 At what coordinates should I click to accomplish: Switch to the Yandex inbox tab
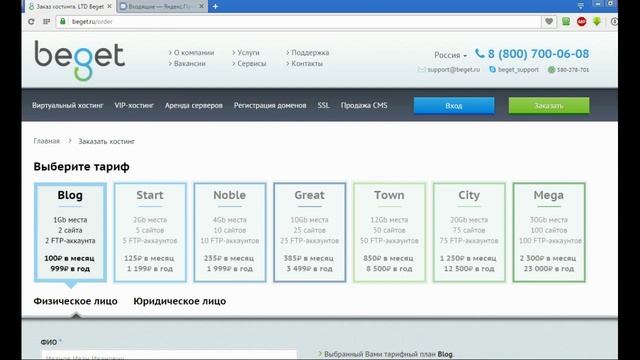pyautogui.click(x=162, y=7)
